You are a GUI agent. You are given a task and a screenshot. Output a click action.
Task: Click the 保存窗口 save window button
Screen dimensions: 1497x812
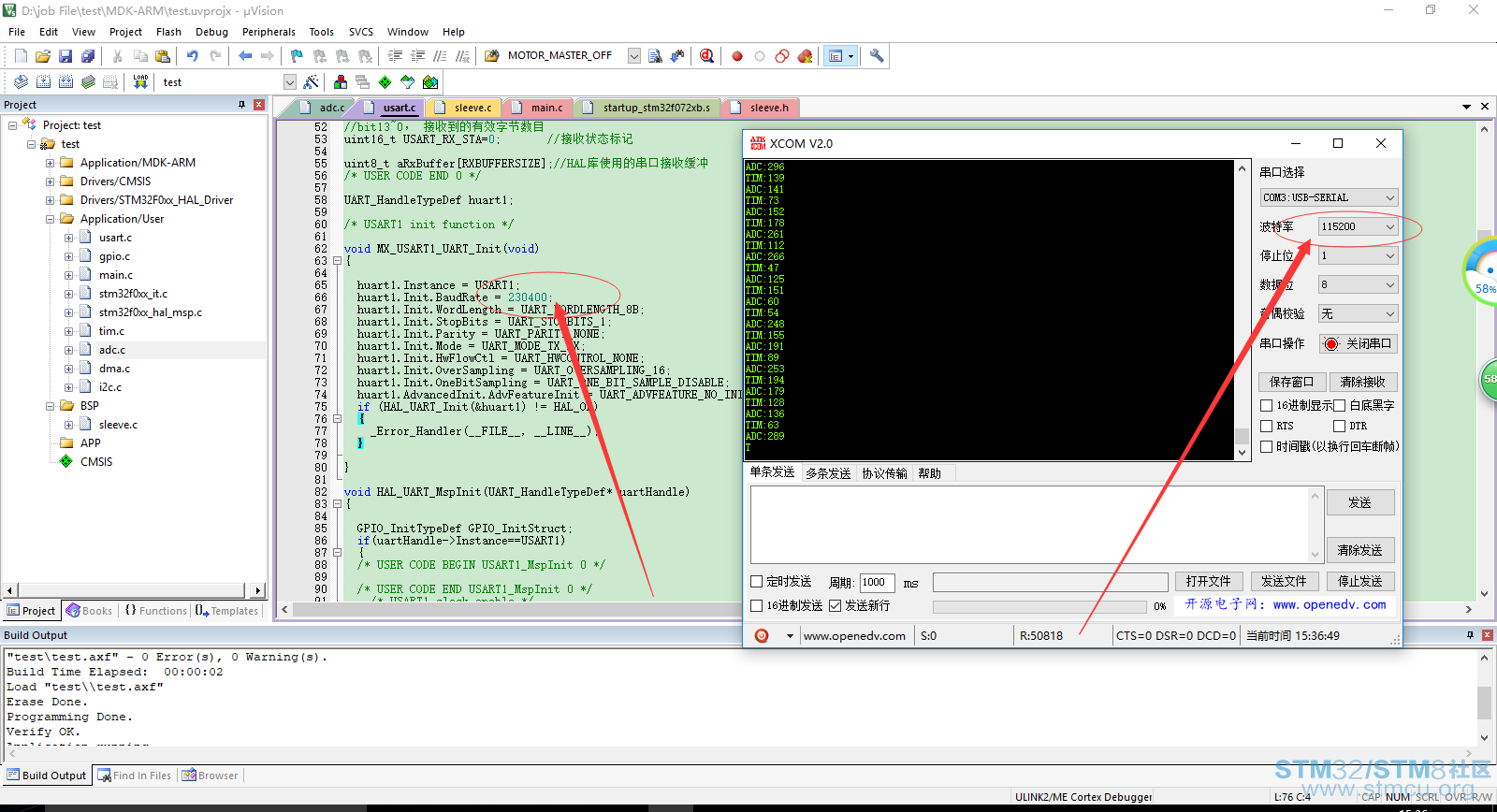1292,382
